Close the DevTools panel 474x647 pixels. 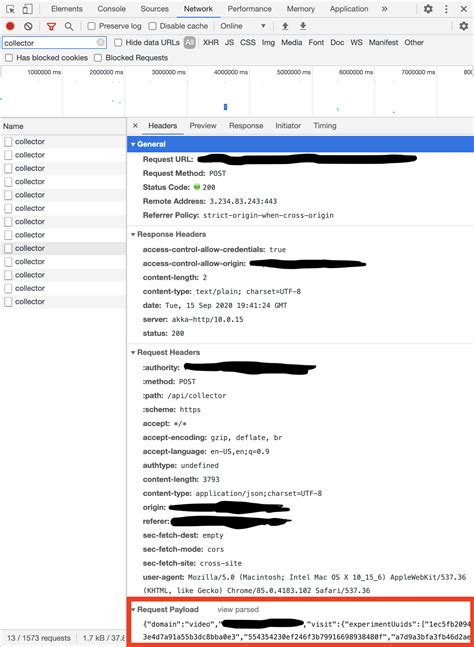coord(464,9)
